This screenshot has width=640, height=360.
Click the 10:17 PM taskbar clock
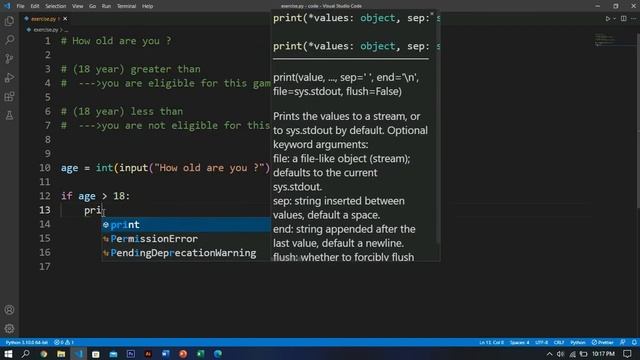(603, 354)
